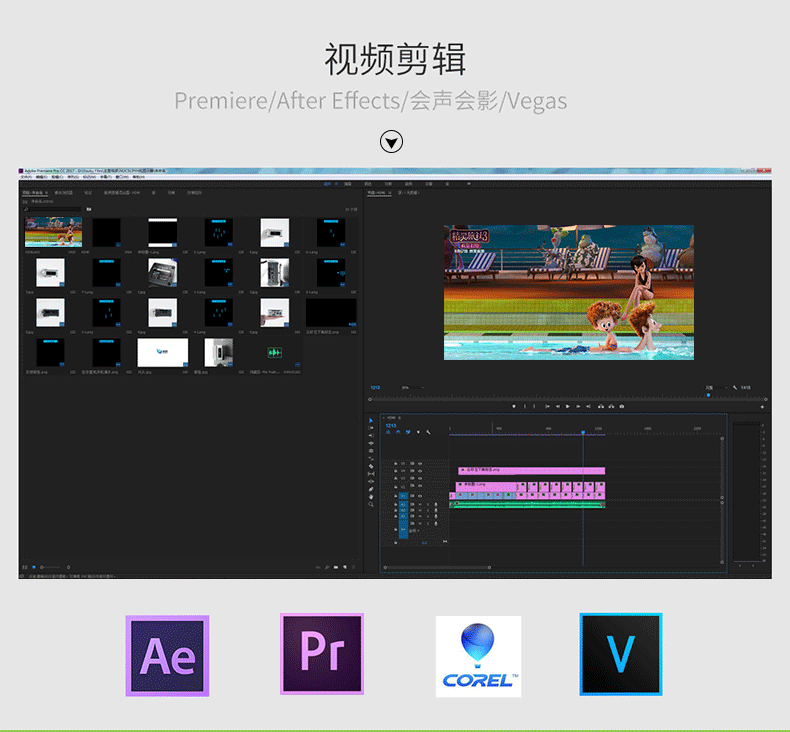The height and width of the screenshot is (732, 790).
Task: Click the timeline playhead handle on ruler
Action: pyautogui.click(x=583, y=432)
